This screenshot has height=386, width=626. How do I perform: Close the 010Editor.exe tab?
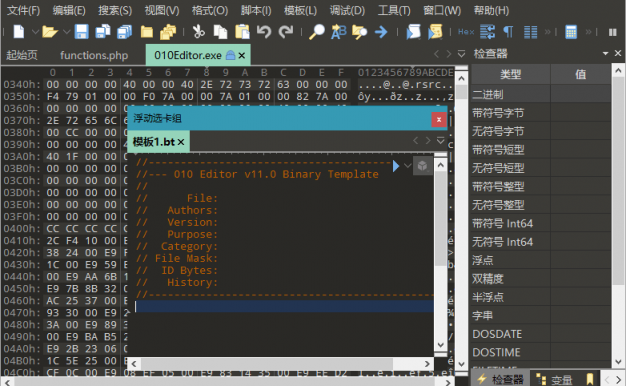pyautogui.click(x=242, y=55)
